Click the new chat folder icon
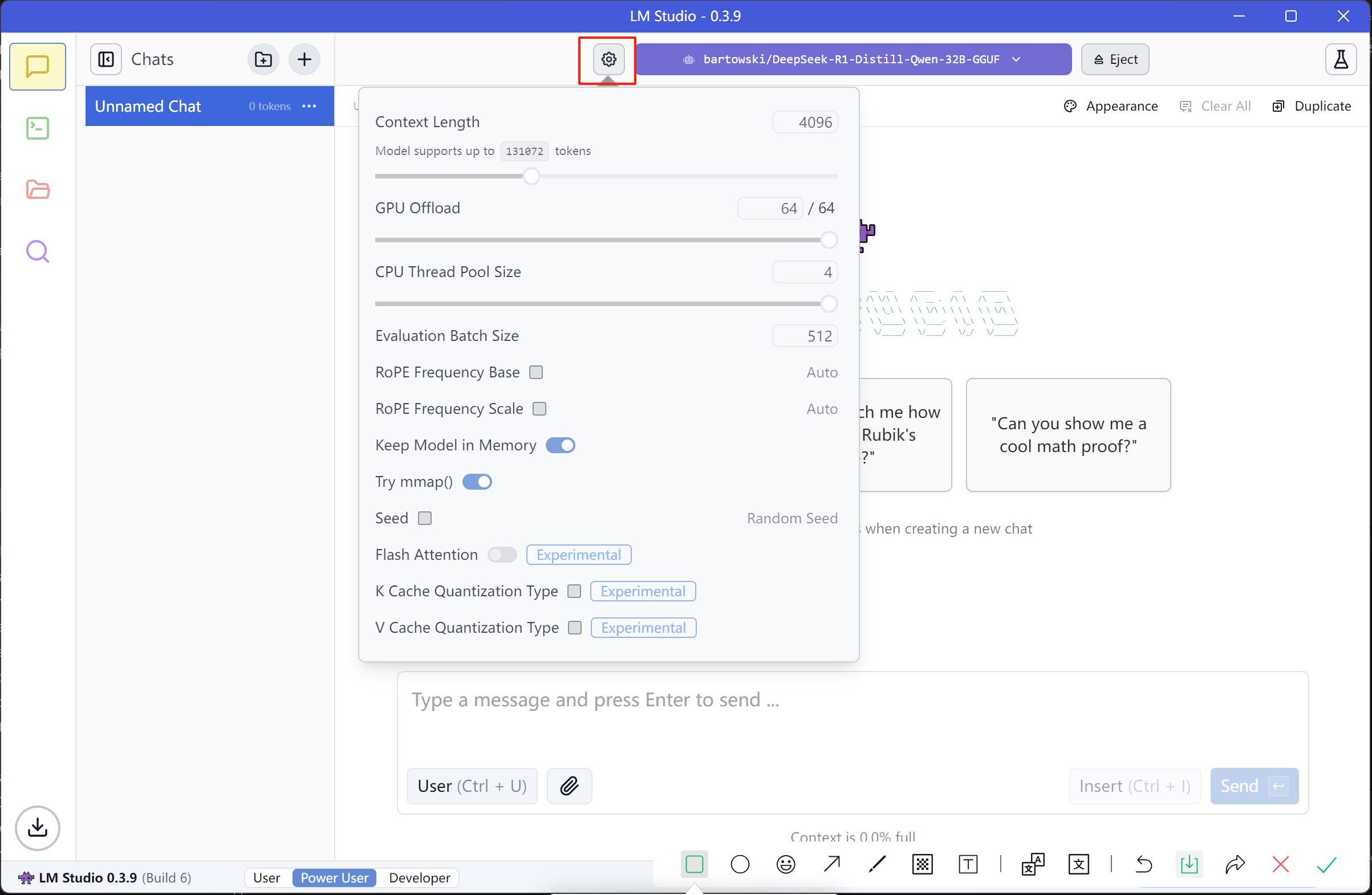This screenshot has width=1372, height=895. click(x=263, y=59)
